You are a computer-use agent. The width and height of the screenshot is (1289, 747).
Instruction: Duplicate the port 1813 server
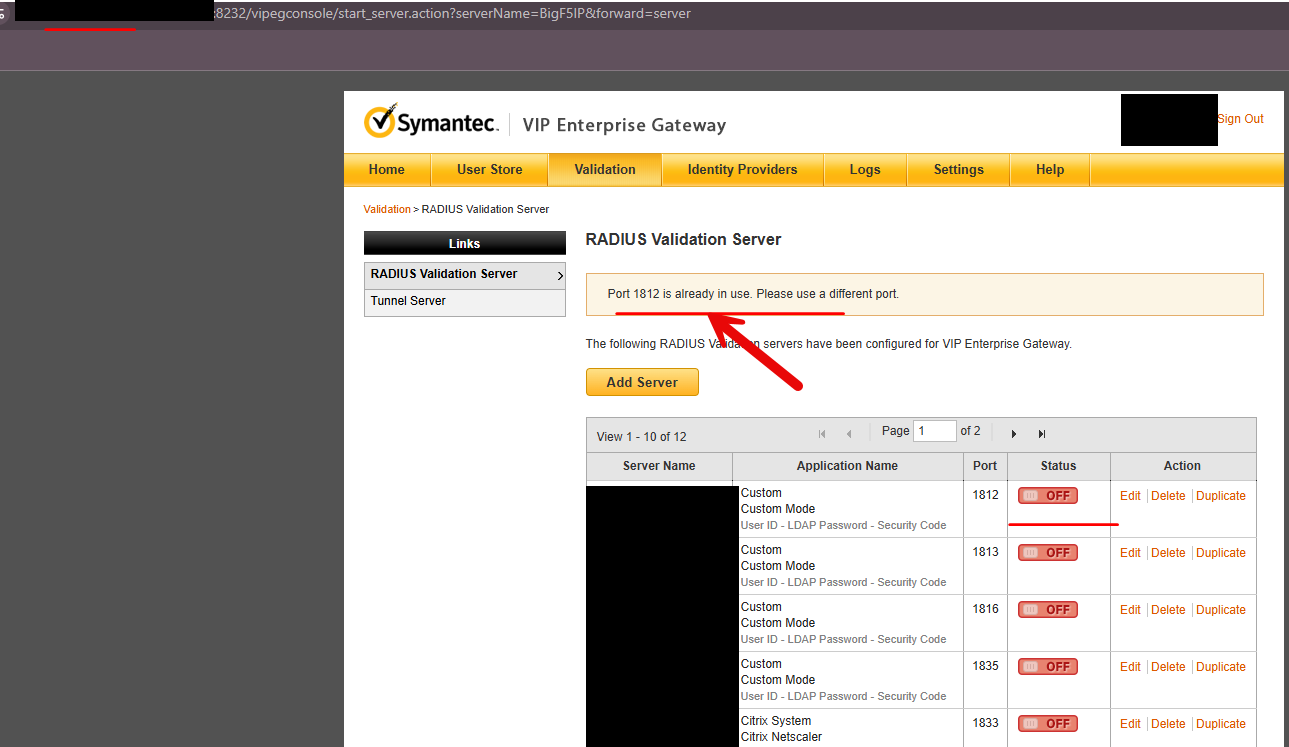point(1221,553)
